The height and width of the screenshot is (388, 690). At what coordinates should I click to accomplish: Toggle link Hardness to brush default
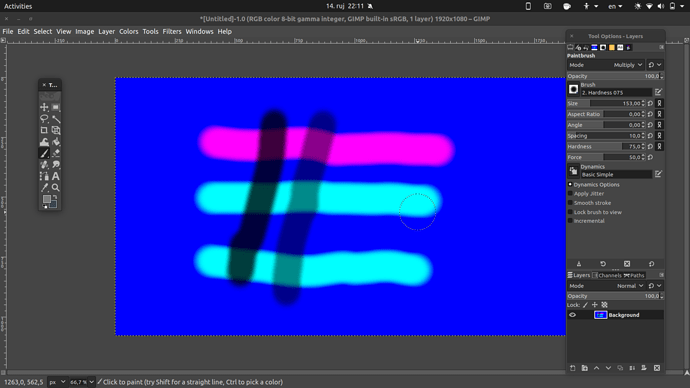659,146
